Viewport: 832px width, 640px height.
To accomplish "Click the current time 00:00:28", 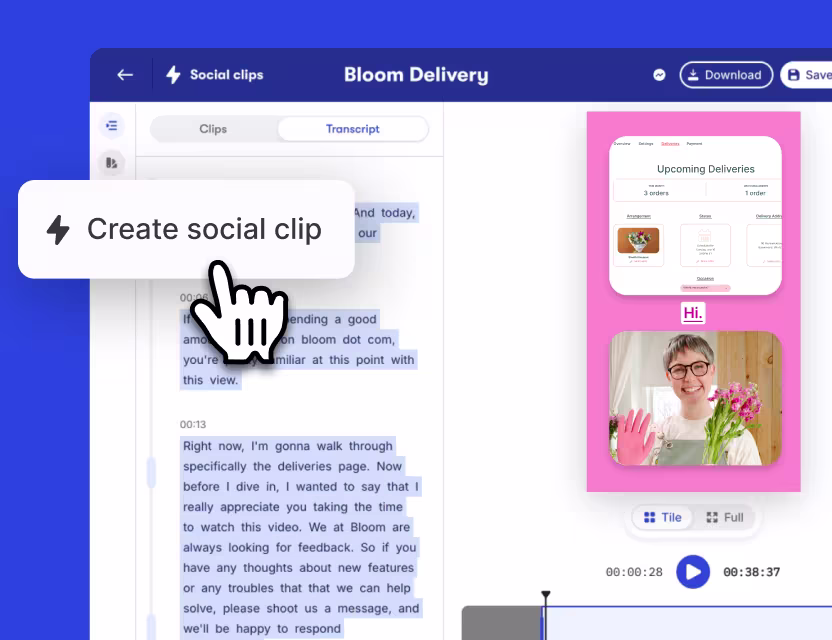I will pyautogui.click(x=634, y=572).
